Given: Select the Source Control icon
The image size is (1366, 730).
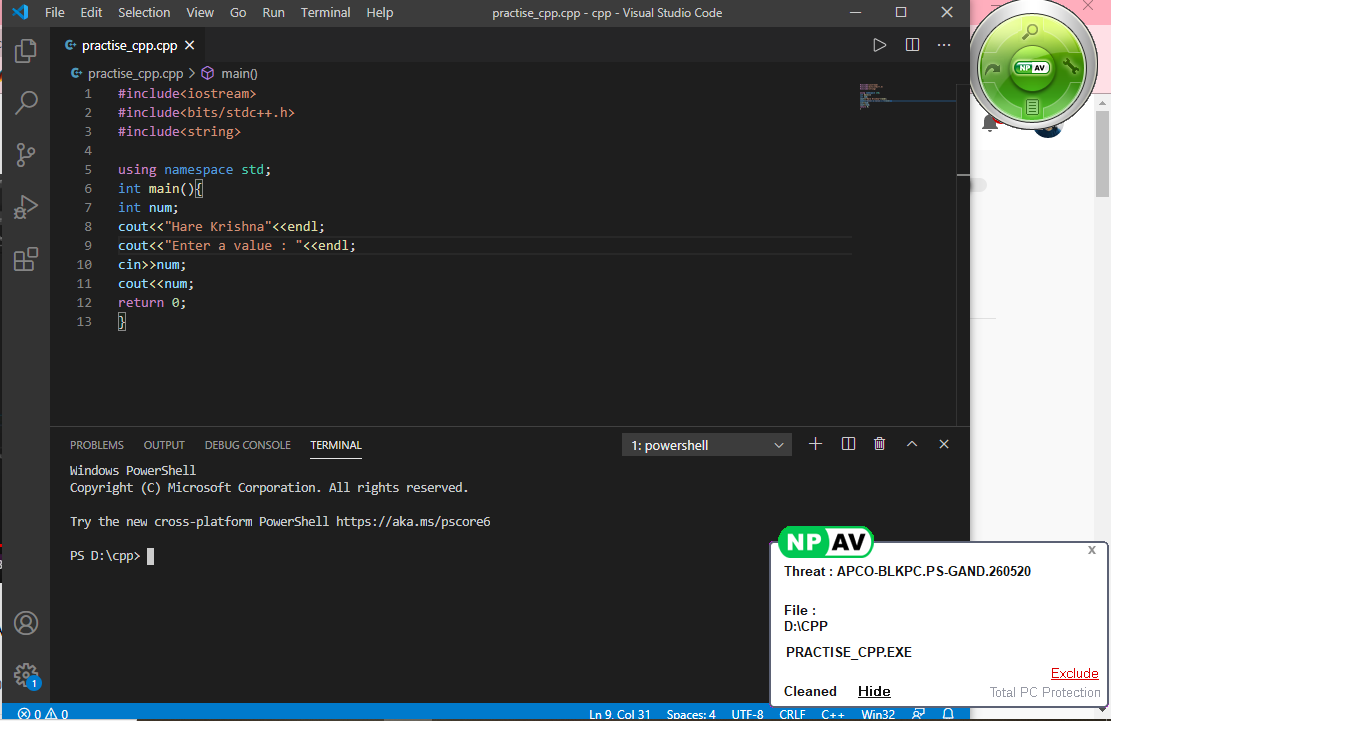Looking at the screenshot, I should pyautogui.click(x=25, y=154).
